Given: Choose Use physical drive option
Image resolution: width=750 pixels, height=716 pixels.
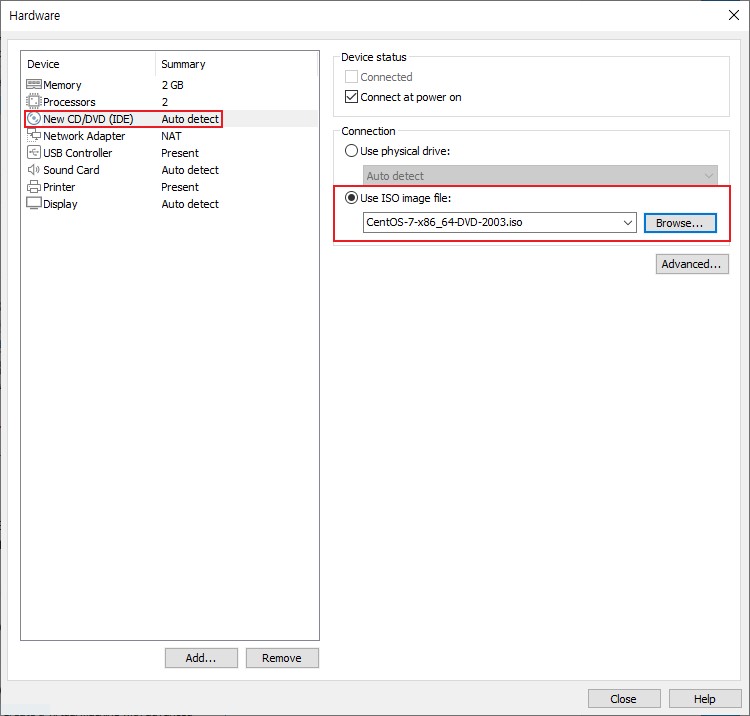Looking at the screenshot, I should click(x=351, y=151).
